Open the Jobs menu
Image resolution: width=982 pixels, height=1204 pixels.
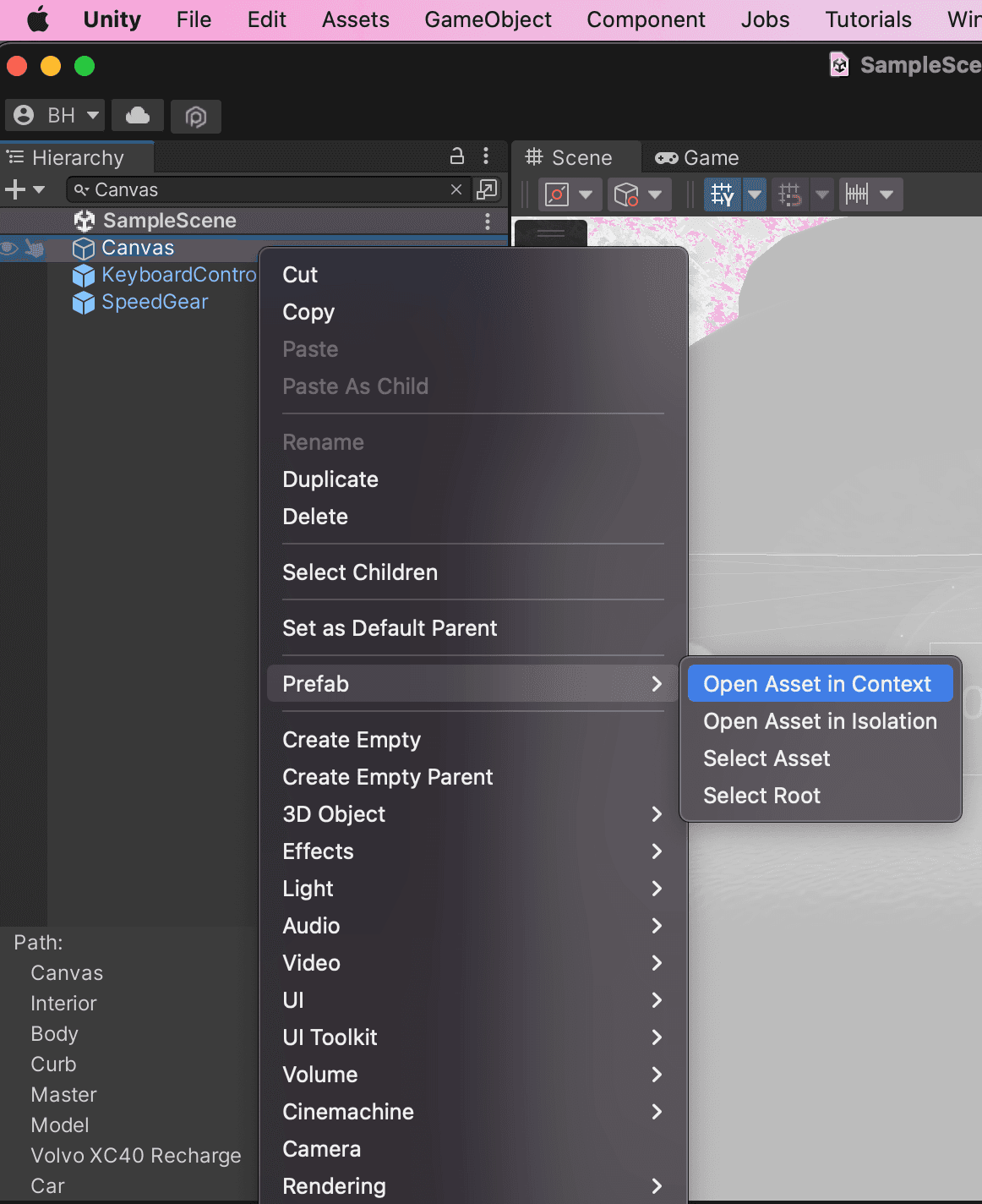(x=765, y=19)
